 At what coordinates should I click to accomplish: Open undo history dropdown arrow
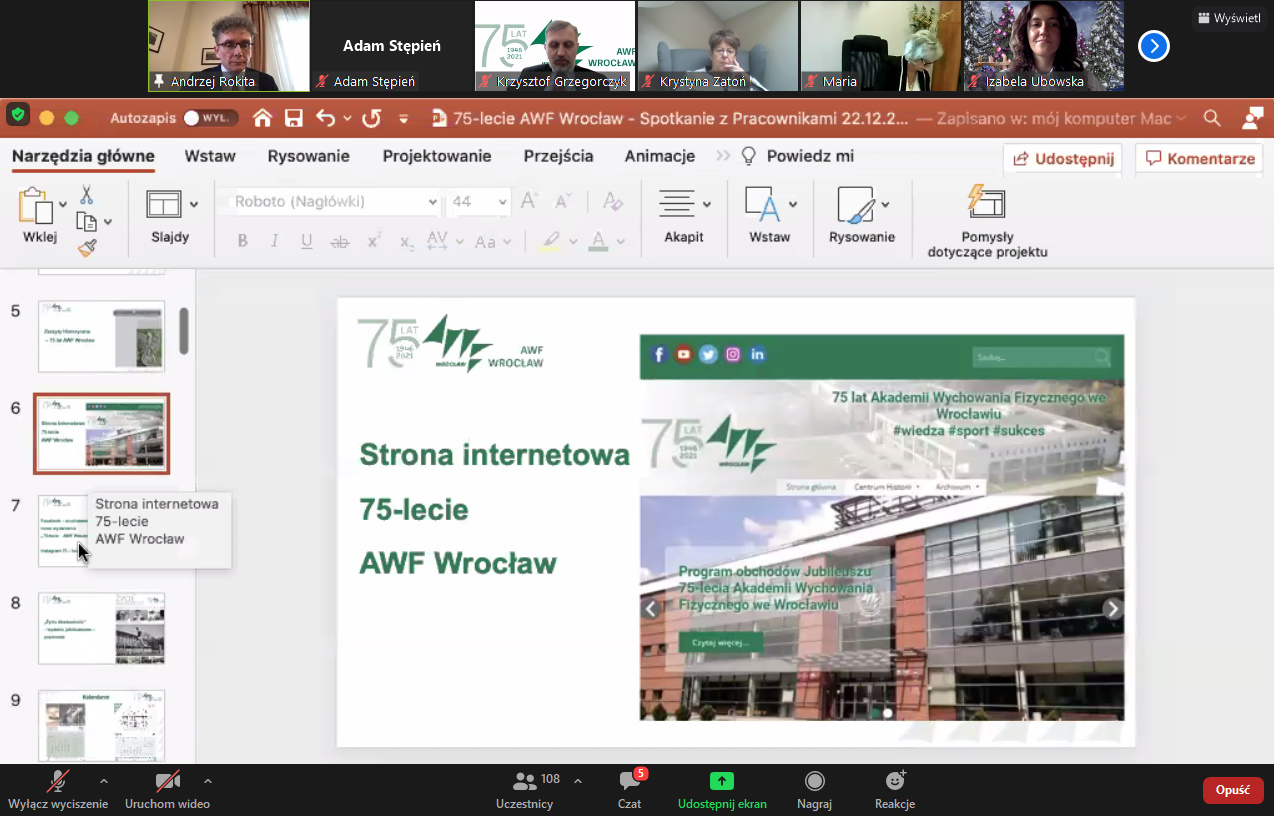tap(347, 118)
